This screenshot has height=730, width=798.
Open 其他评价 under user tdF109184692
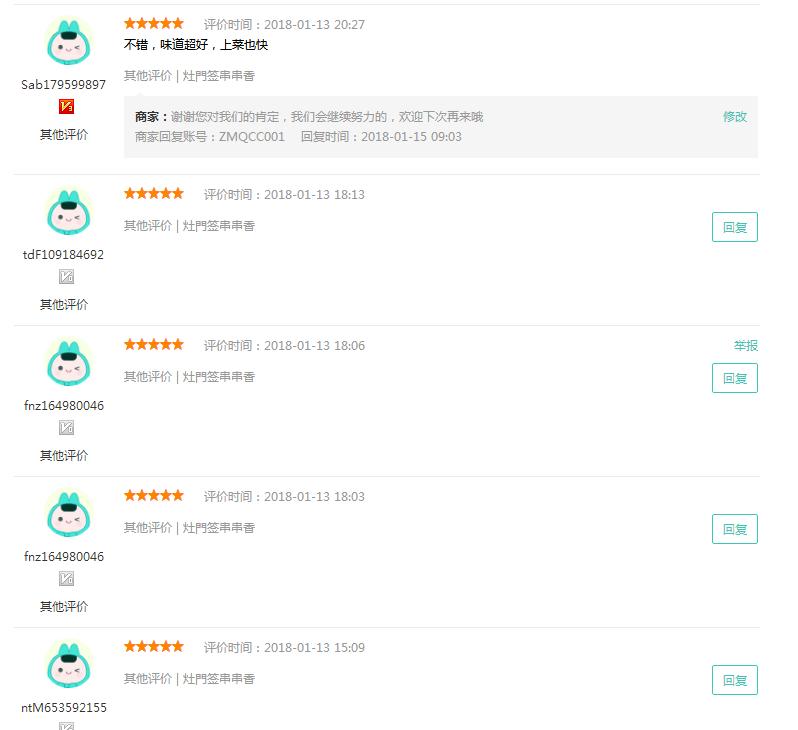[64, 304]
